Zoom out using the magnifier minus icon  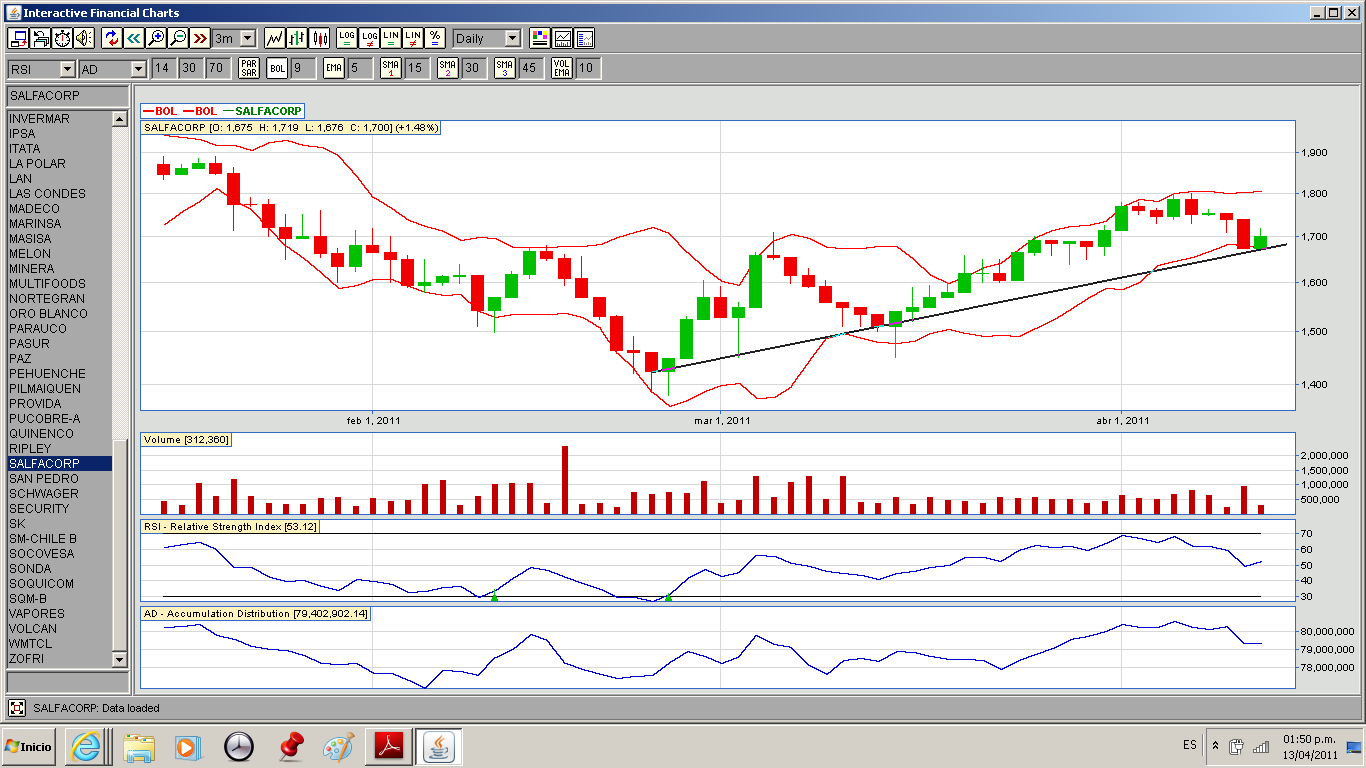point(177,38)
